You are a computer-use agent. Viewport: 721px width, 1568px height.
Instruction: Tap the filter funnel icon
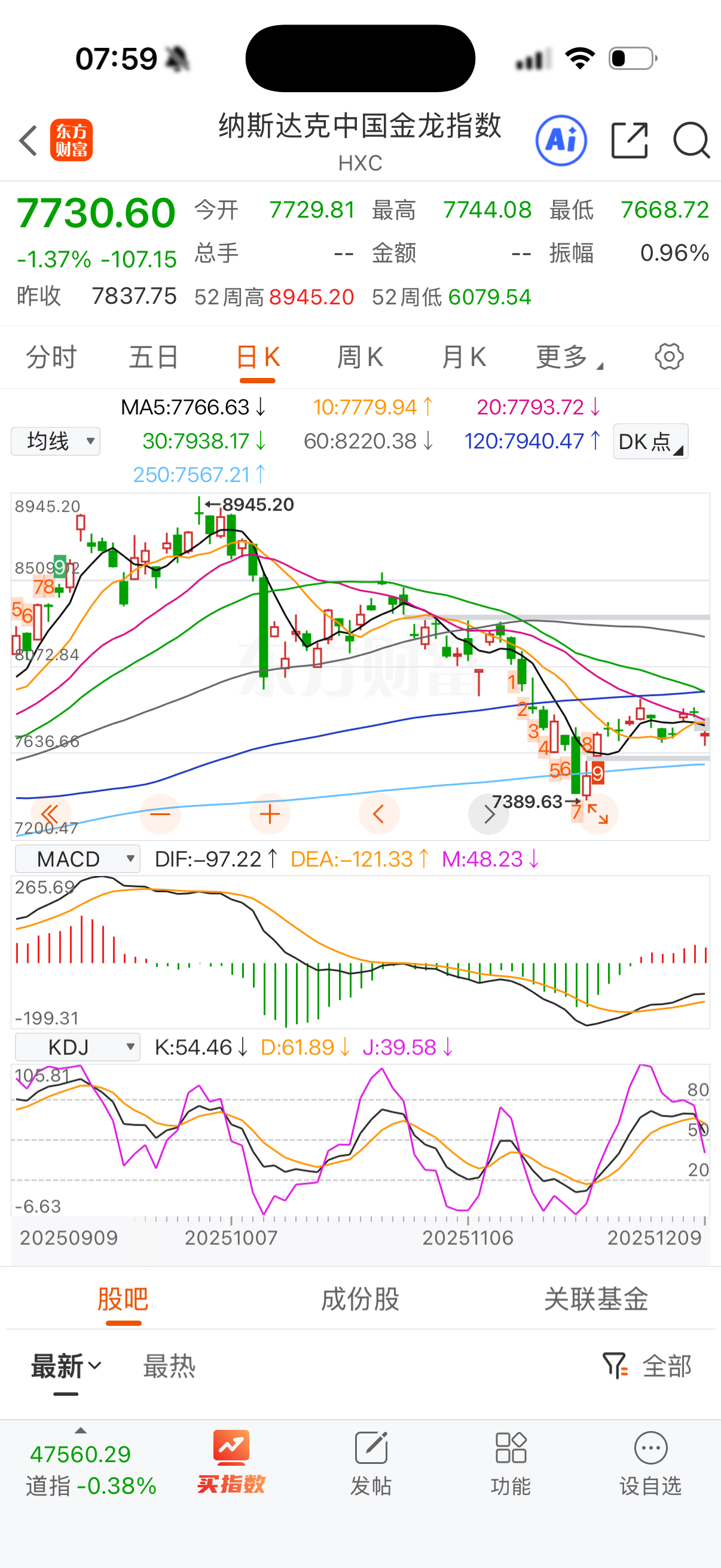pyautogui.click(x=615, y=1366)
